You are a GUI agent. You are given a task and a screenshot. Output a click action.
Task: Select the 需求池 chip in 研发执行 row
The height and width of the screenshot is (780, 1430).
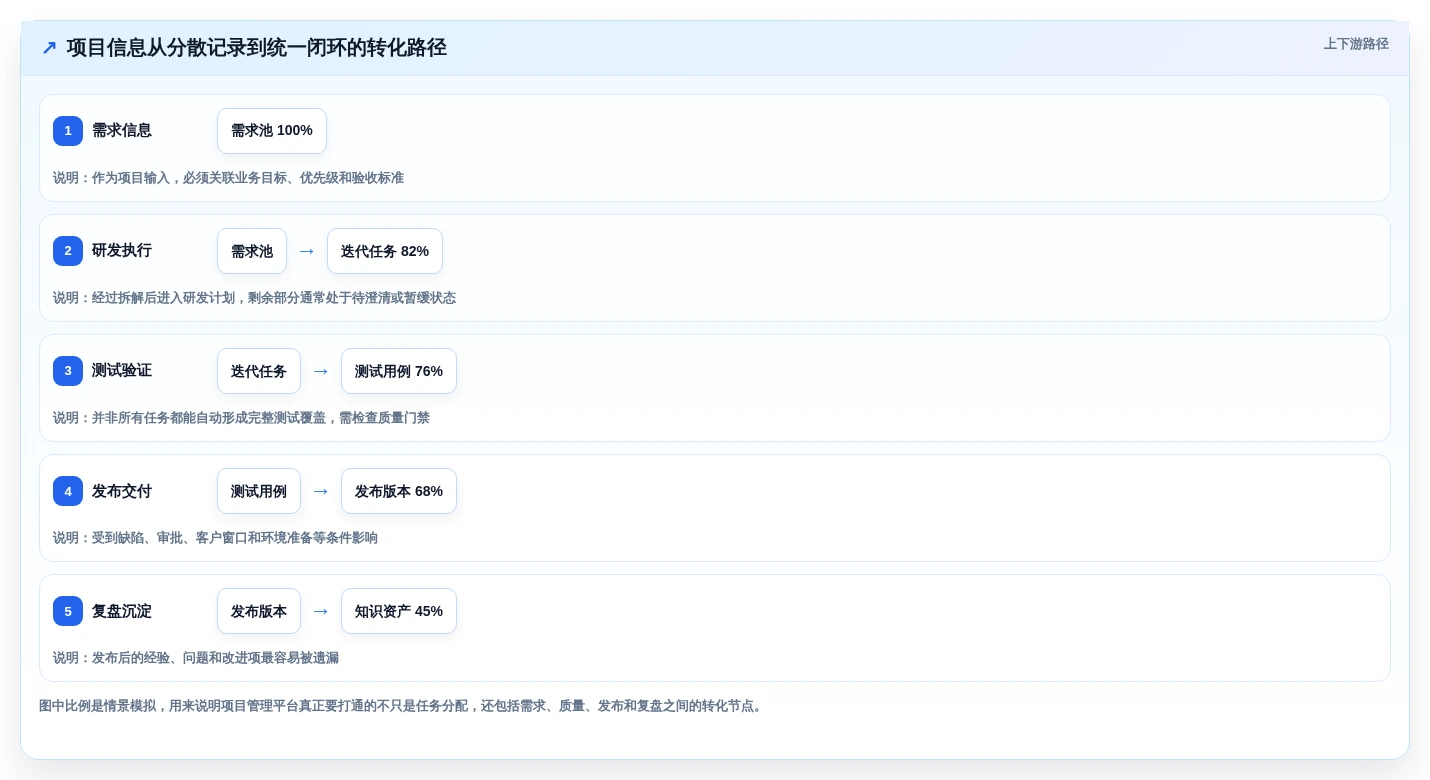coord(252,251)
